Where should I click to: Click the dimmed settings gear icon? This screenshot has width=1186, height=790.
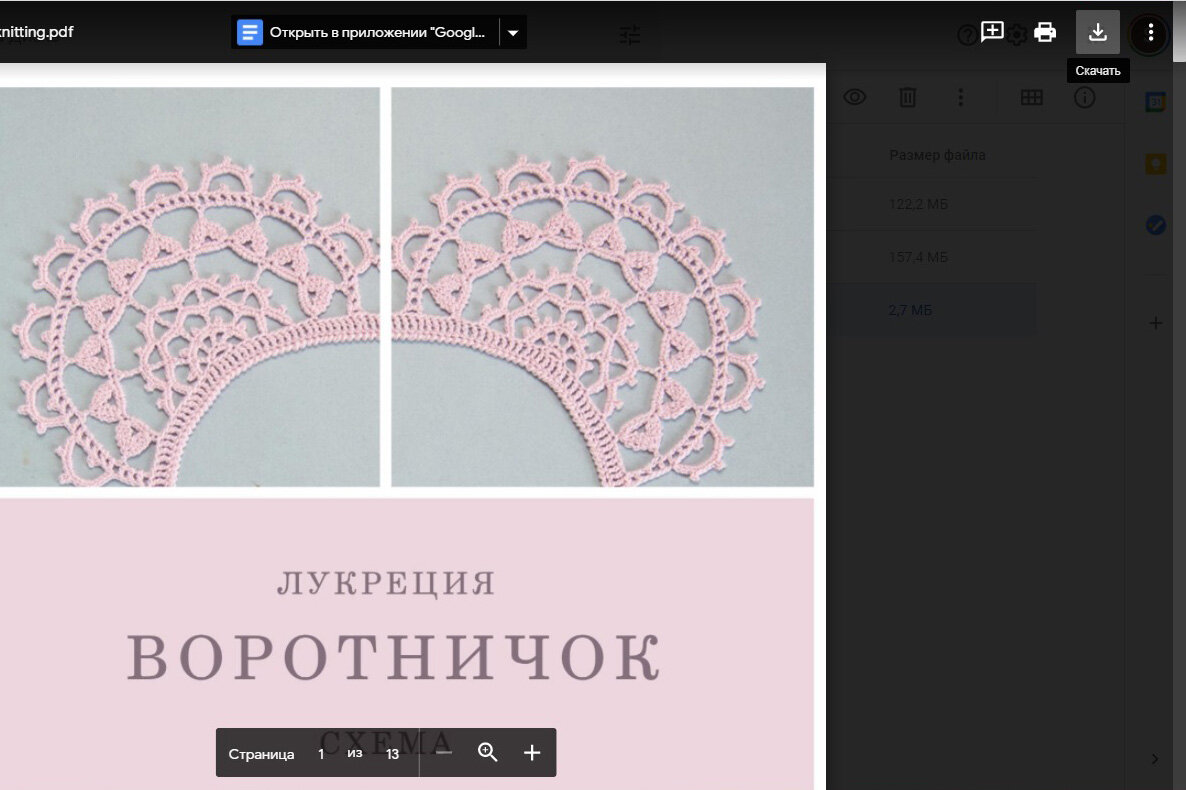(1018, 35)
